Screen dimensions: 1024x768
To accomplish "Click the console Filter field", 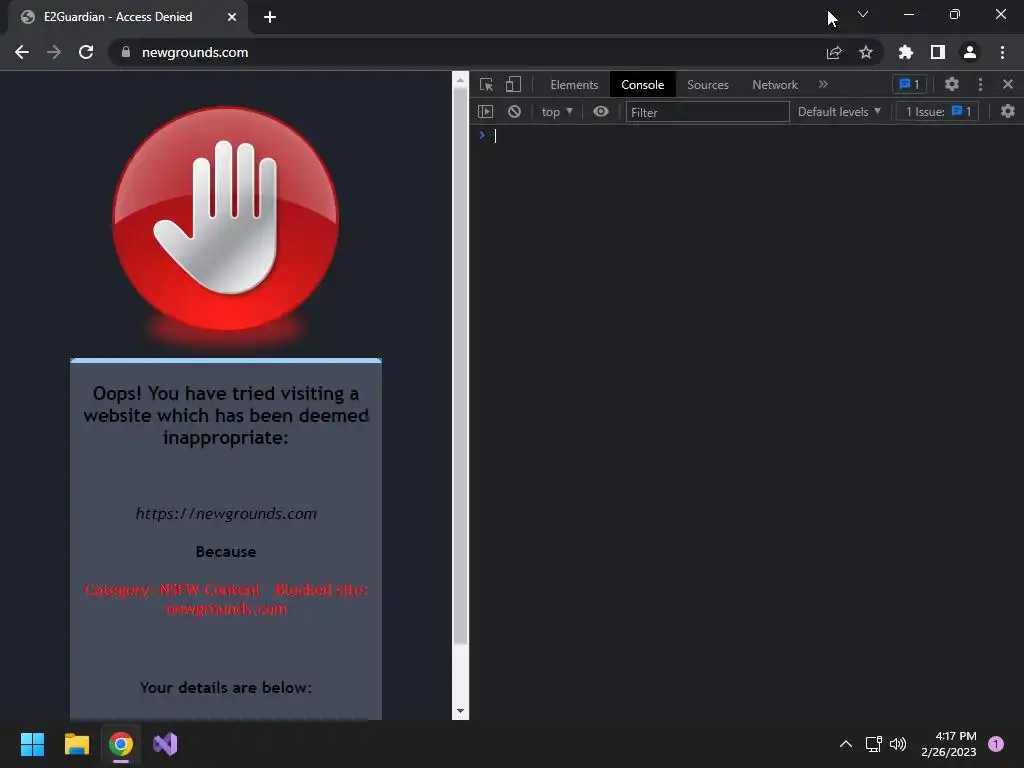I will point(707,112).
